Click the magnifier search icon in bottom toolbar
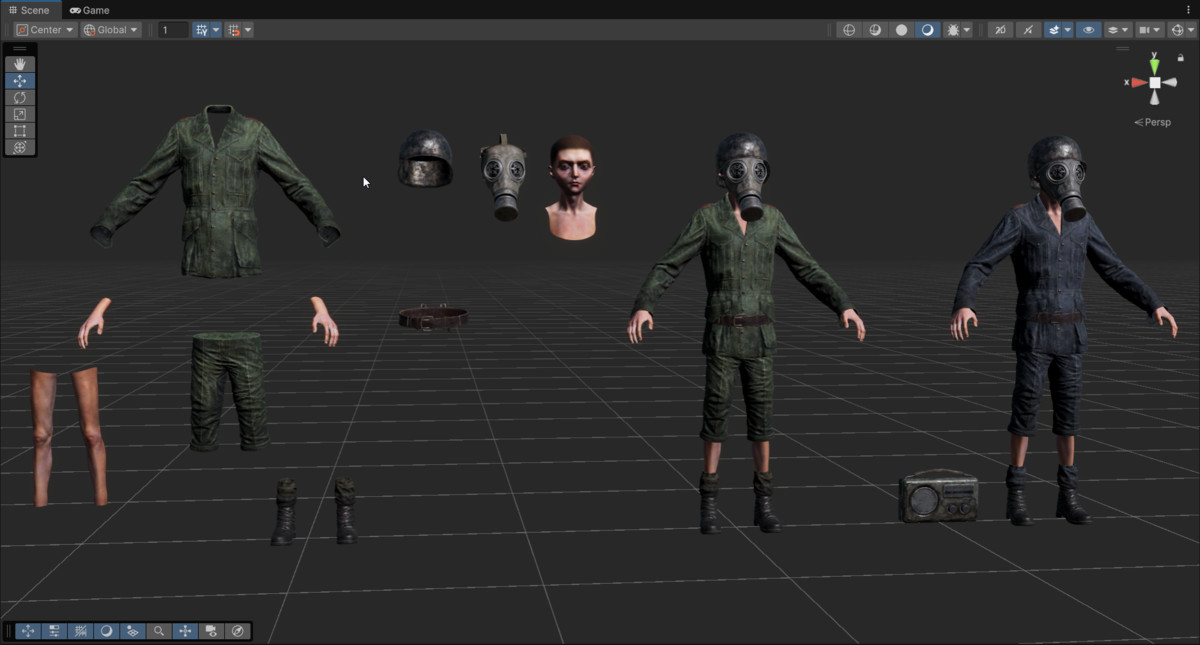This screenshot has height=645, width=1200. (x=159, y=631)
